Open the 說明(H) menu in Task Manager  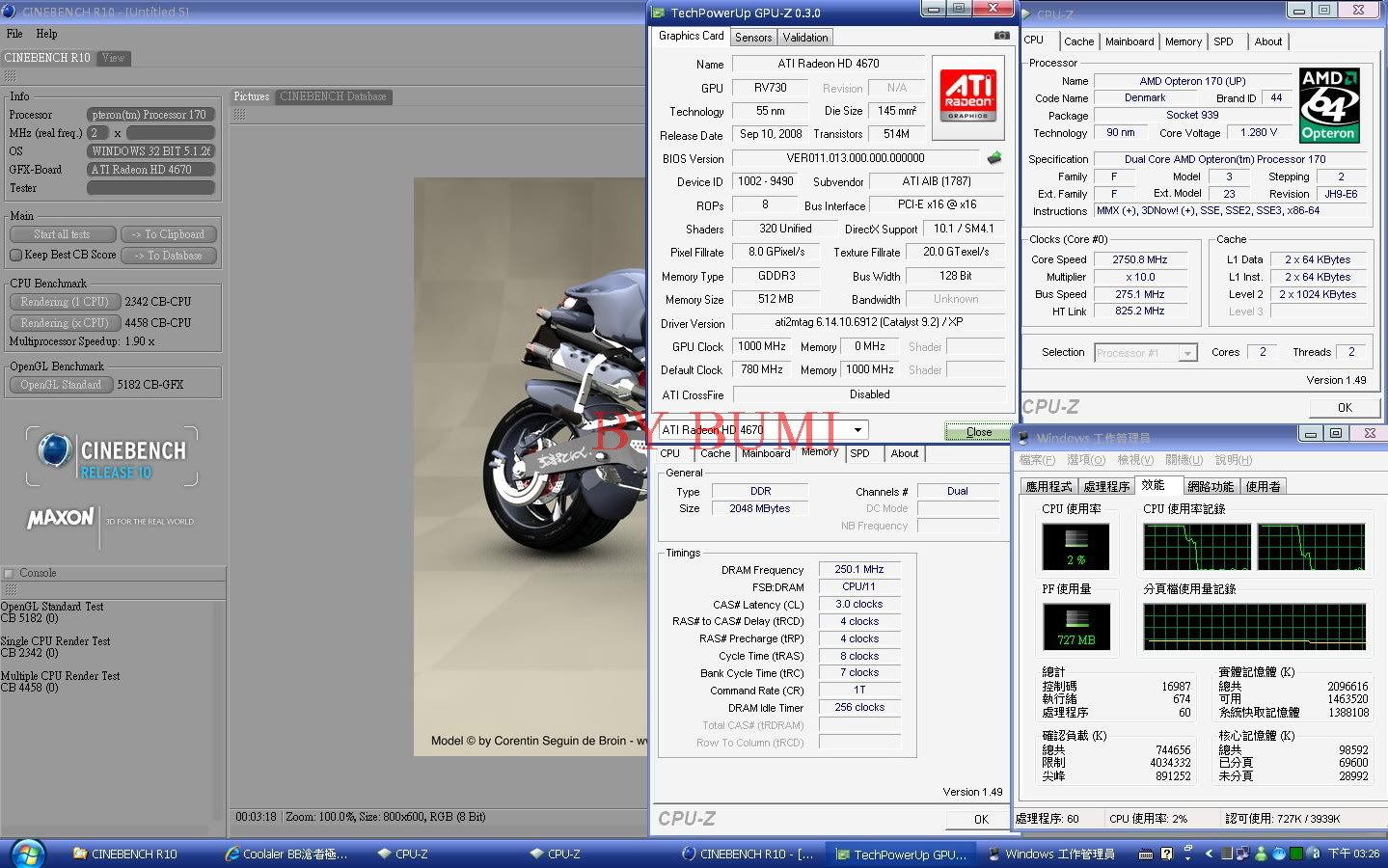pyautogui.click(x=1234, y=460)
